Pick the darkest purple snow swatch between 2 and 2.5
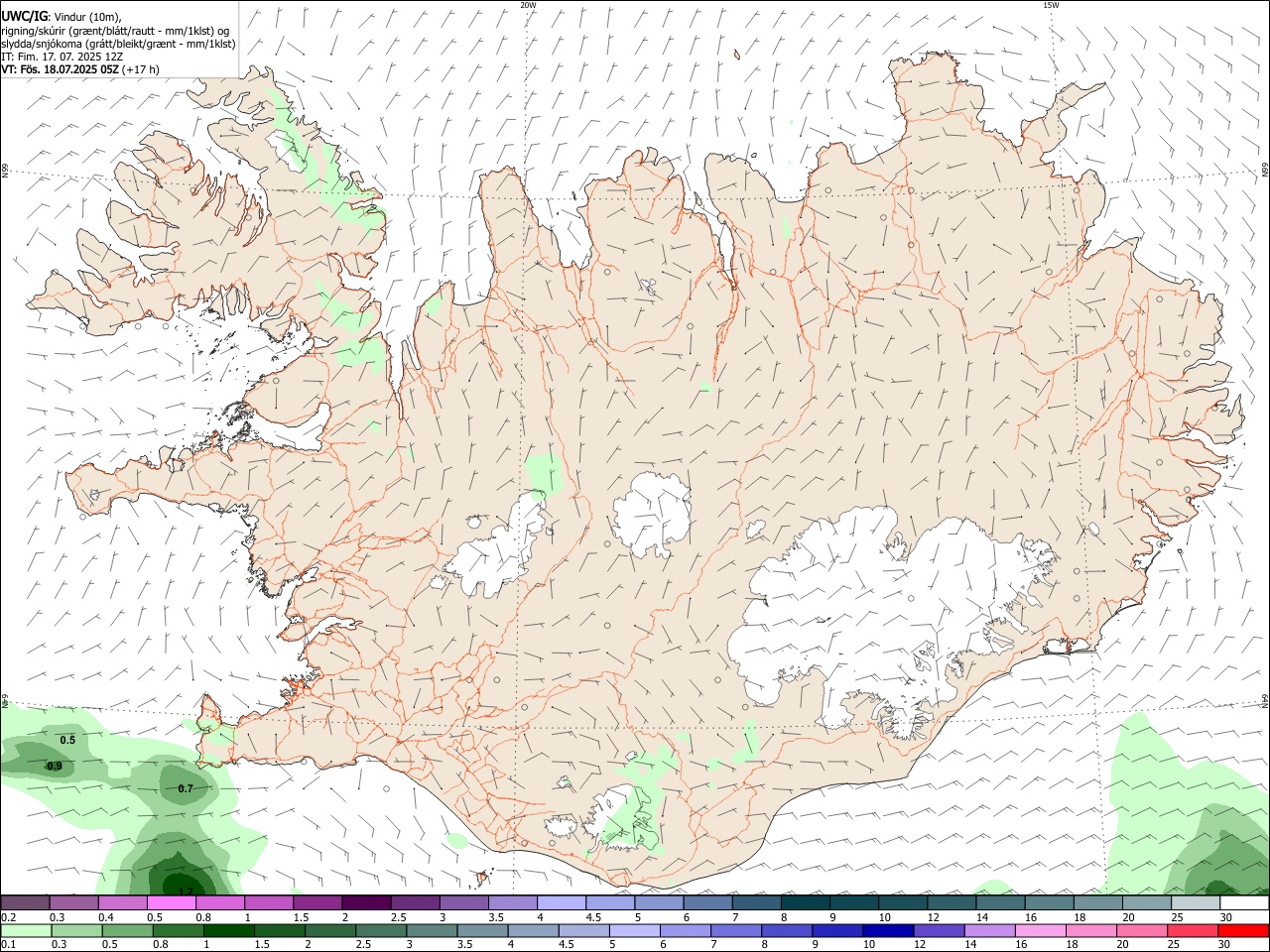Image resolution: width=1270 pixels, height=952 pixels. [x=366, y=903]
